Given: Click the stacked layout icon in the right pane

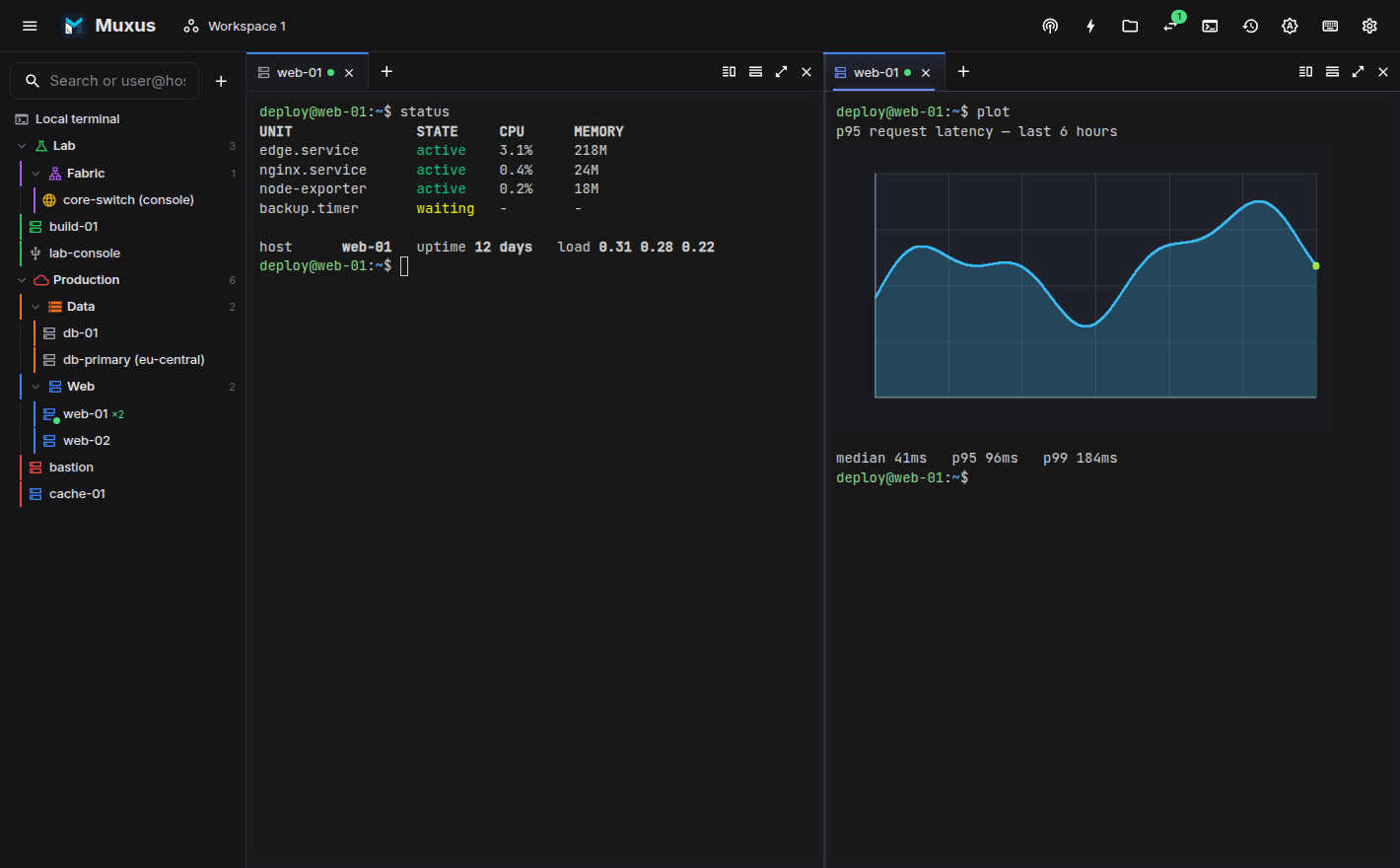Looking at the screenshot, I should pyautogui.click(x=1332, y=71).
